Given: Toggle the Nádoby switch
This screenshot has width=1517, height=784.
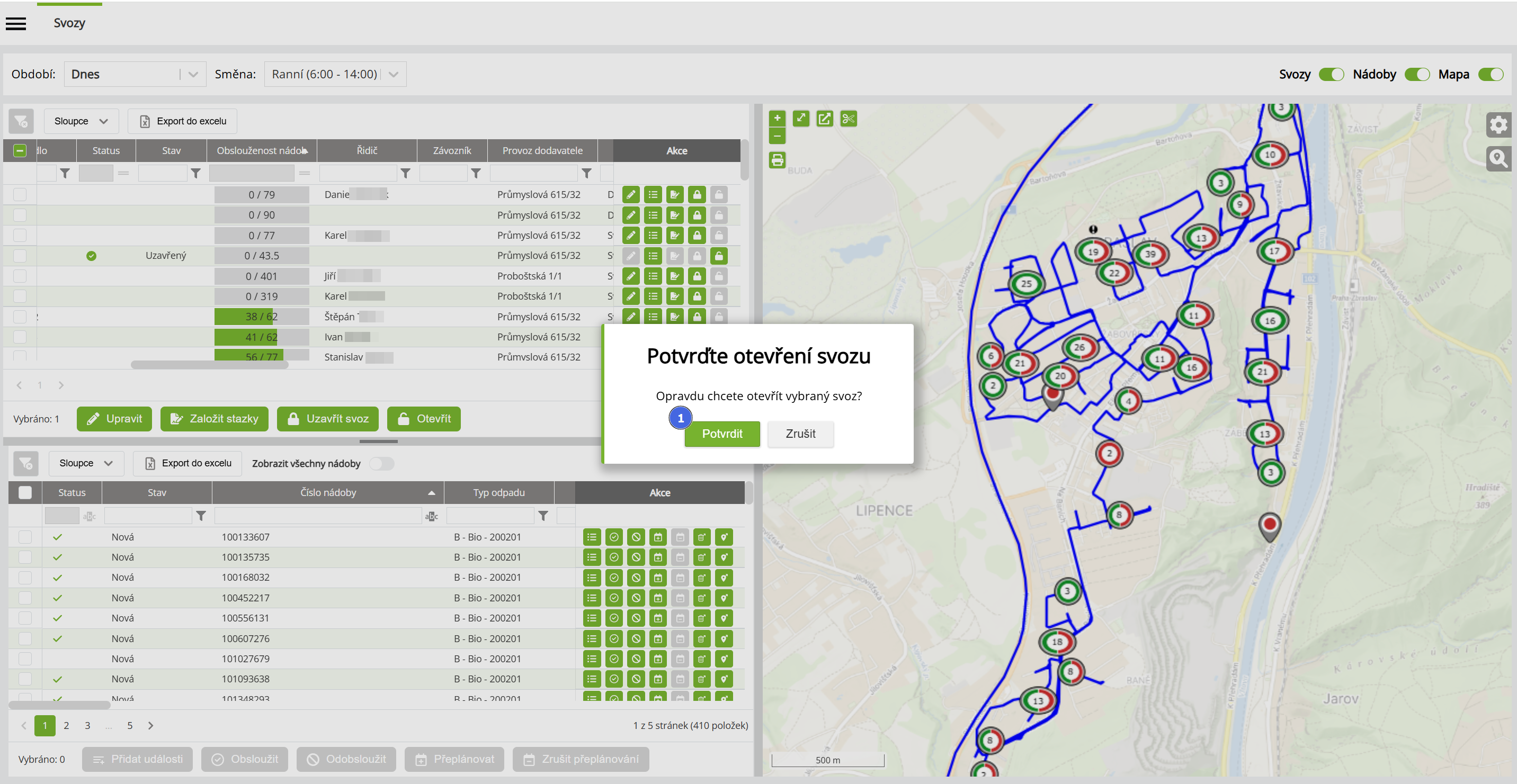Looking at the screenshot, I should pyautogui.click(x=1416, y=75).
